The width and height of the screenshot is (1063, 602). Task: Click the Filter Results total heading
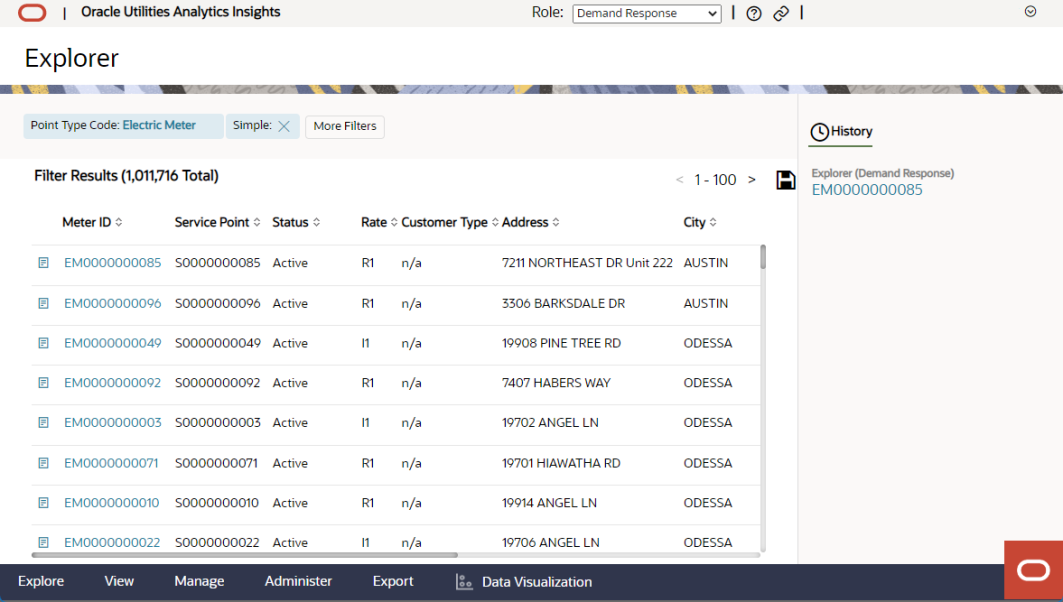pyautogui.click(x=126, y=176)
